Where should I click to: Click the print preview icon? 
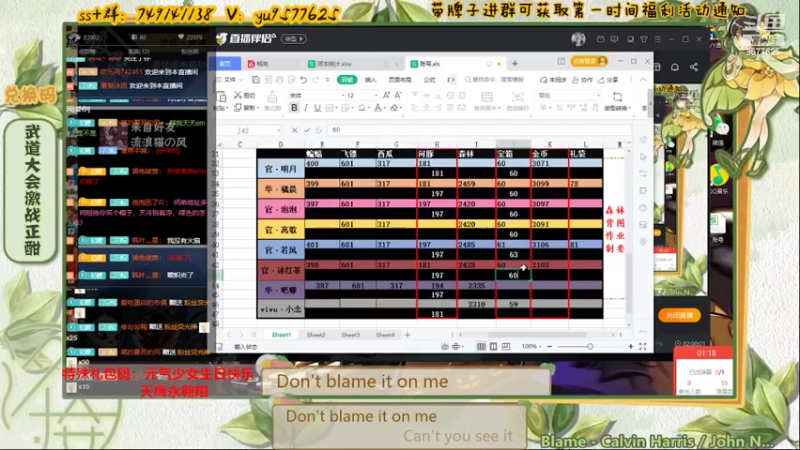click(x=292, y=80)
